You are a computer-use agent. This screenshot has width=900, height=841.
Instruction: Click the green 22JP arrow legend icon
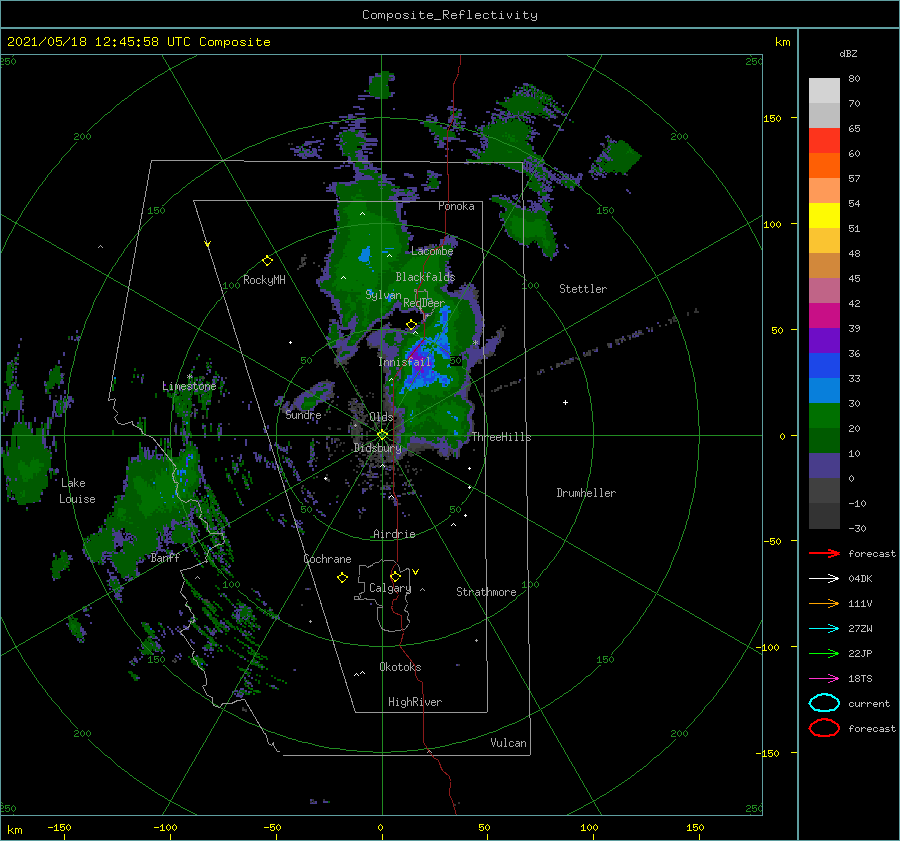coord(824,653)
